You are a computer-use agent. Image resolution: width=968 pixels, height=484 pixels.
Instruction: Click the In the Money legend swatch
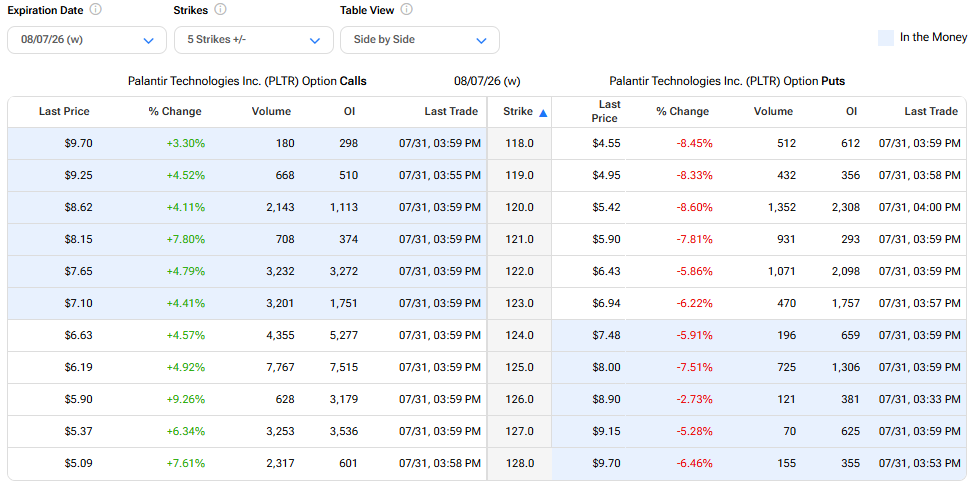click(x=886, y=38)
